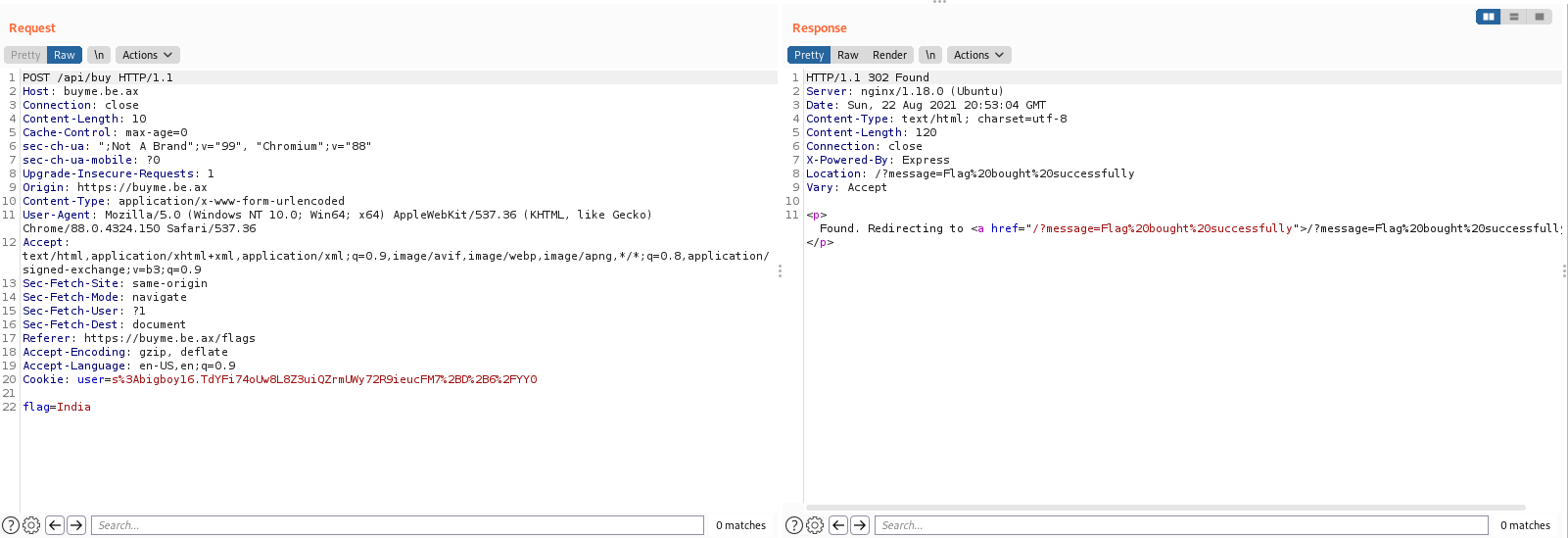Viewport: 1568px width, 538px height.
Task: Click Content-Length: 120 response header
Action: pyautogui.click(x=872, y=132)
